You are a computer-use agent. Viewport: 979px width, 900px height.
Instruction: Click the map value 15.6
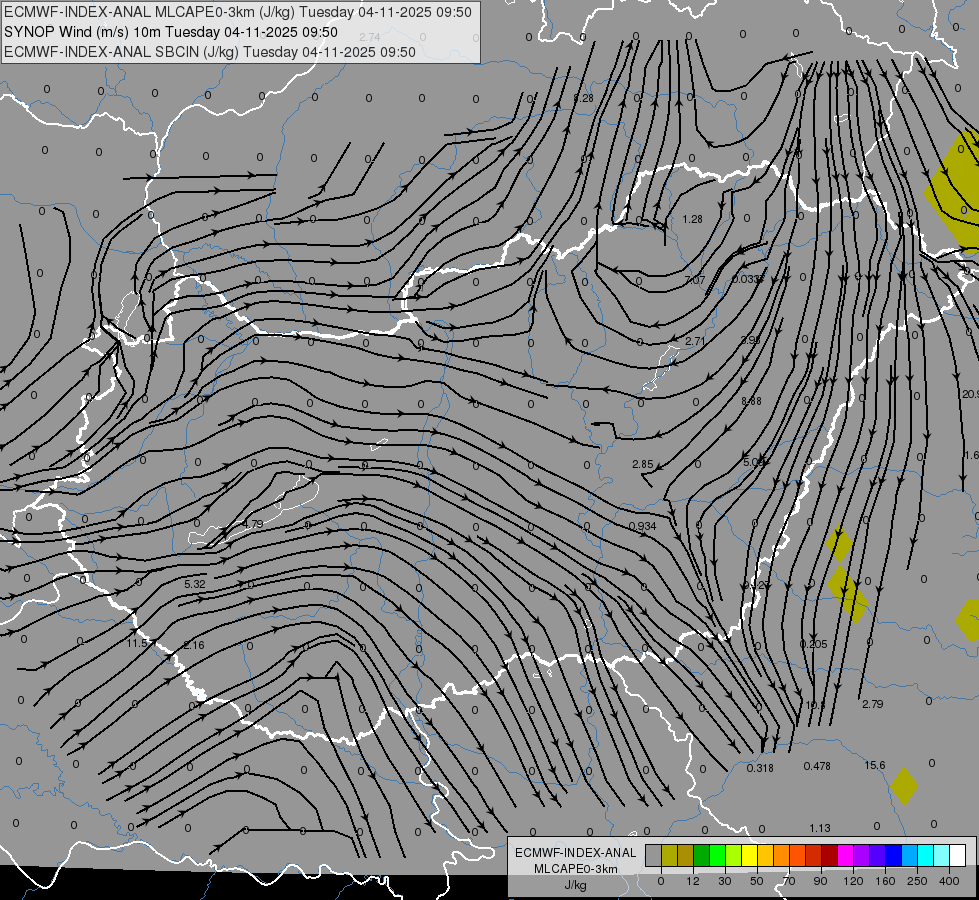[875, 765]
